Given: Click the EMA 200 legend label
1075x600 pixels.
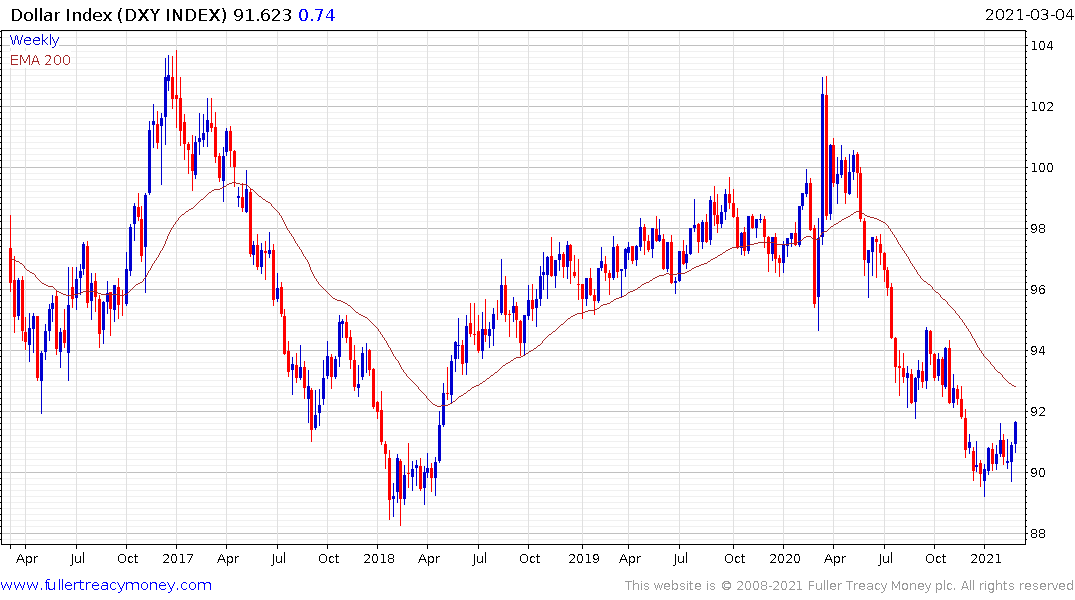Looking at the screenshot, I should pyautogui.click(x=40, y=59).
